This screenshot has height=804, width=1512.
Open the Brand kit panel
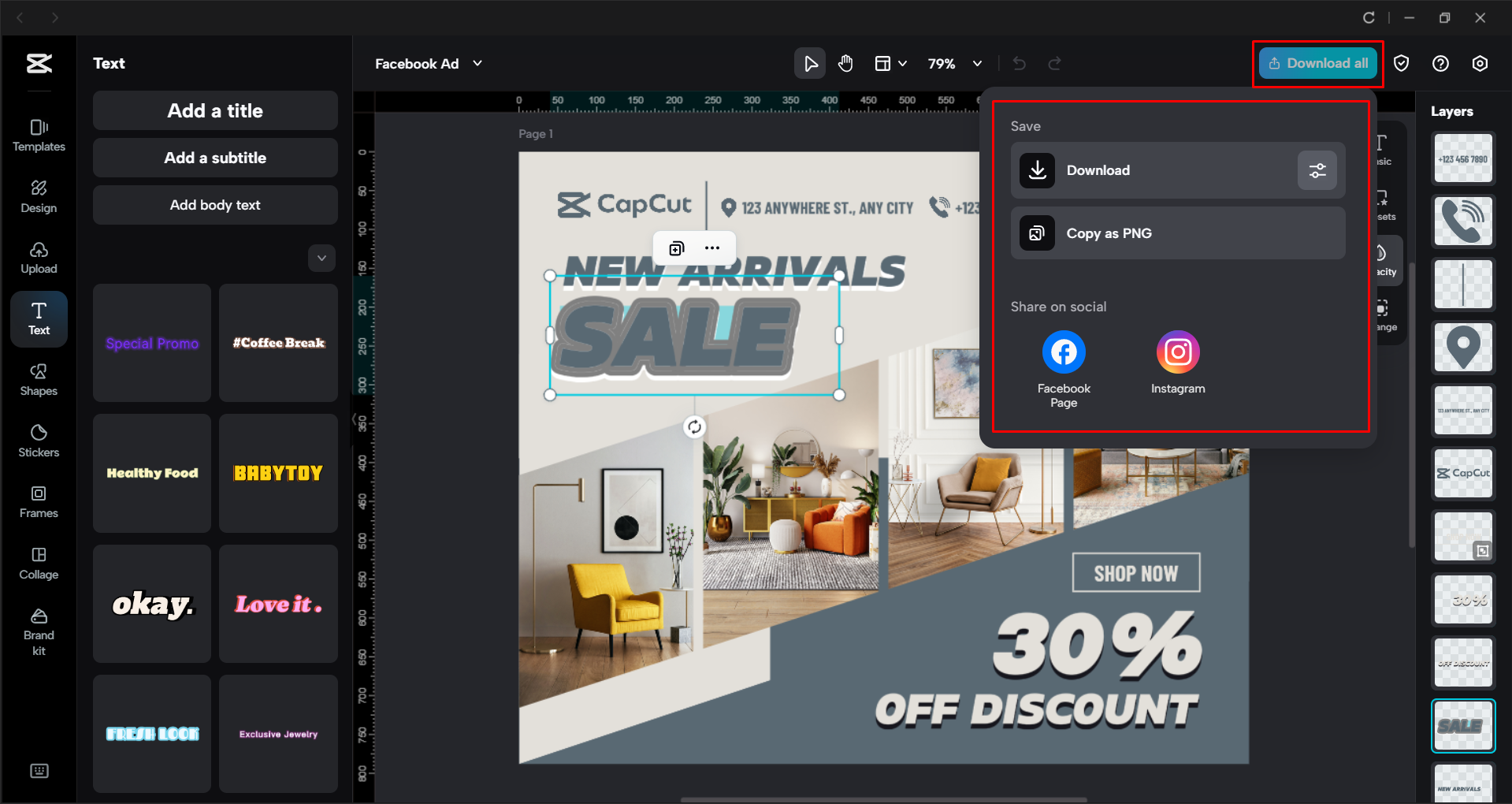tap(39, 629)
